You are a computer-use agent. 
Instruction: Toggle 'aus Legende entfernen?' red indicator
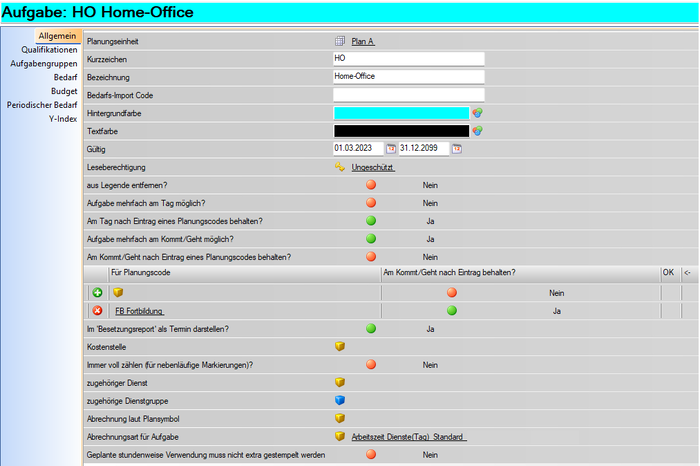tap(371, 185)
